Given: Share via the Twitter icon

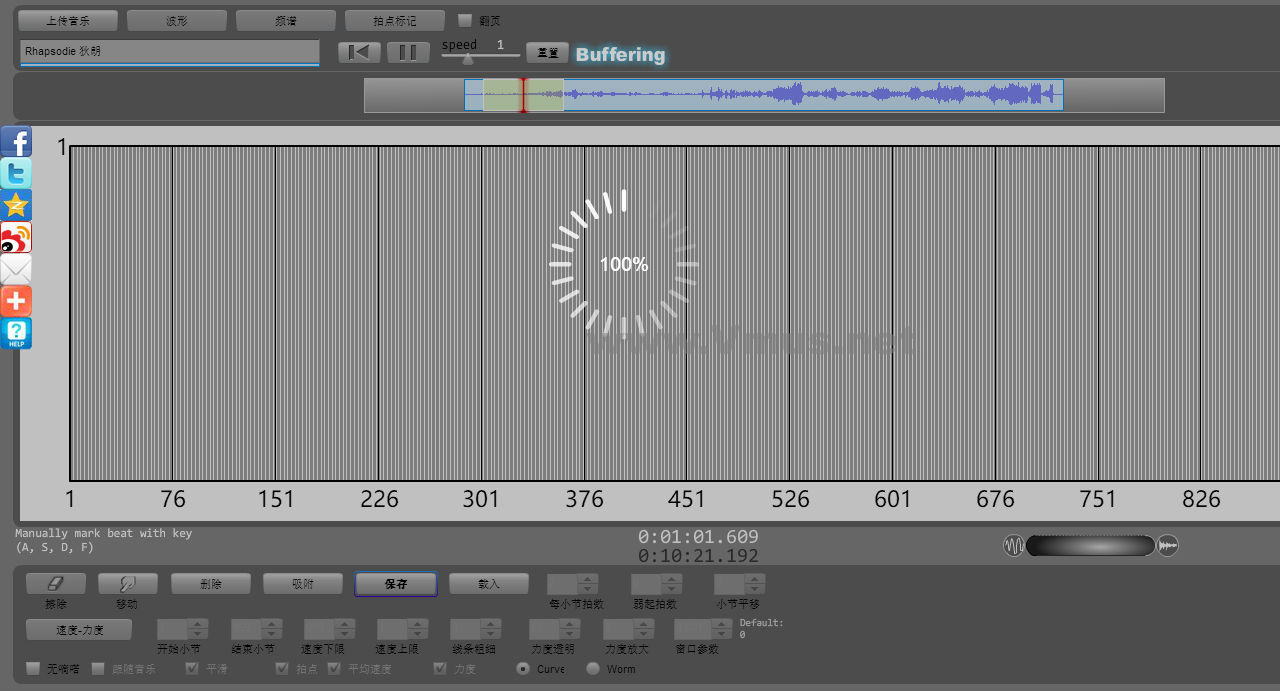Looking at the screenshot, I should (x=16, y=174).
